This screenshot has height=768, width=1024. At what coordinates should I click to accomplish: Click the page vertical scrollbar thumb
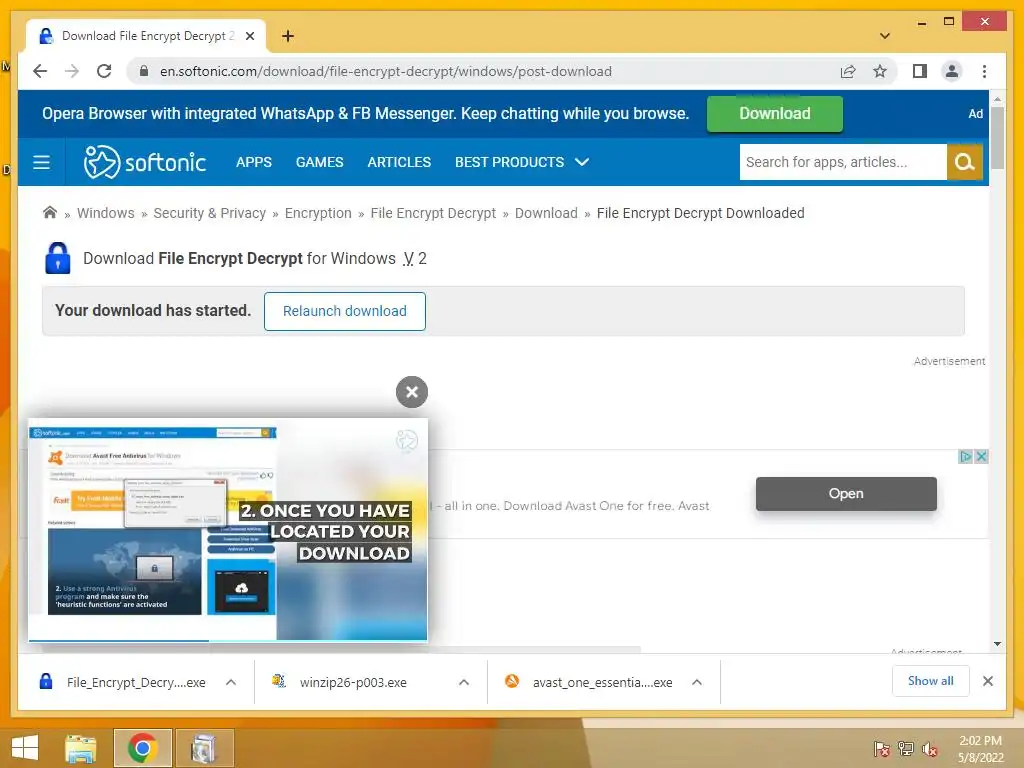[997, 138]
